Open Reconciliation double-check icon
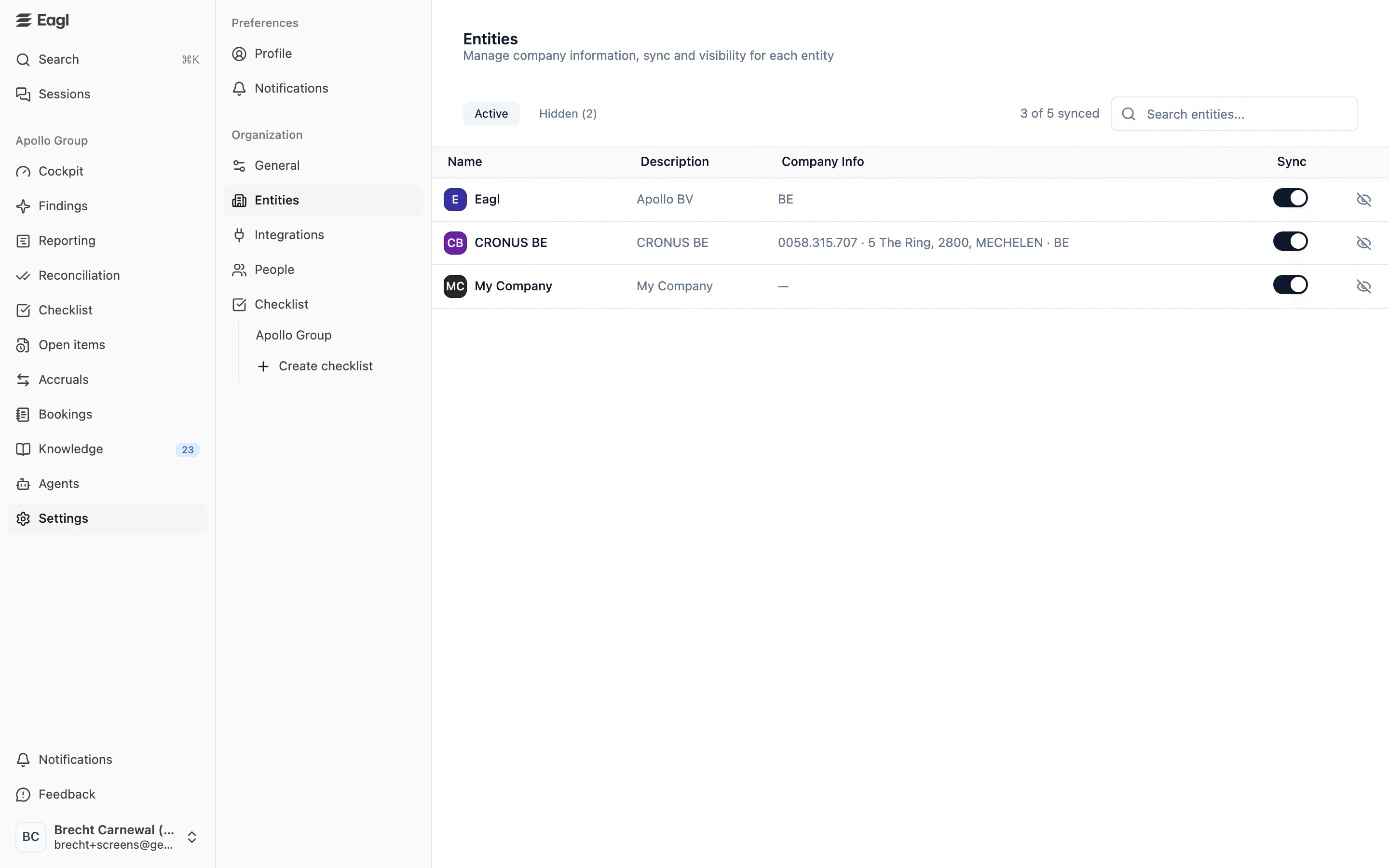Viewport: 1389px width, 868px height. 23,275
